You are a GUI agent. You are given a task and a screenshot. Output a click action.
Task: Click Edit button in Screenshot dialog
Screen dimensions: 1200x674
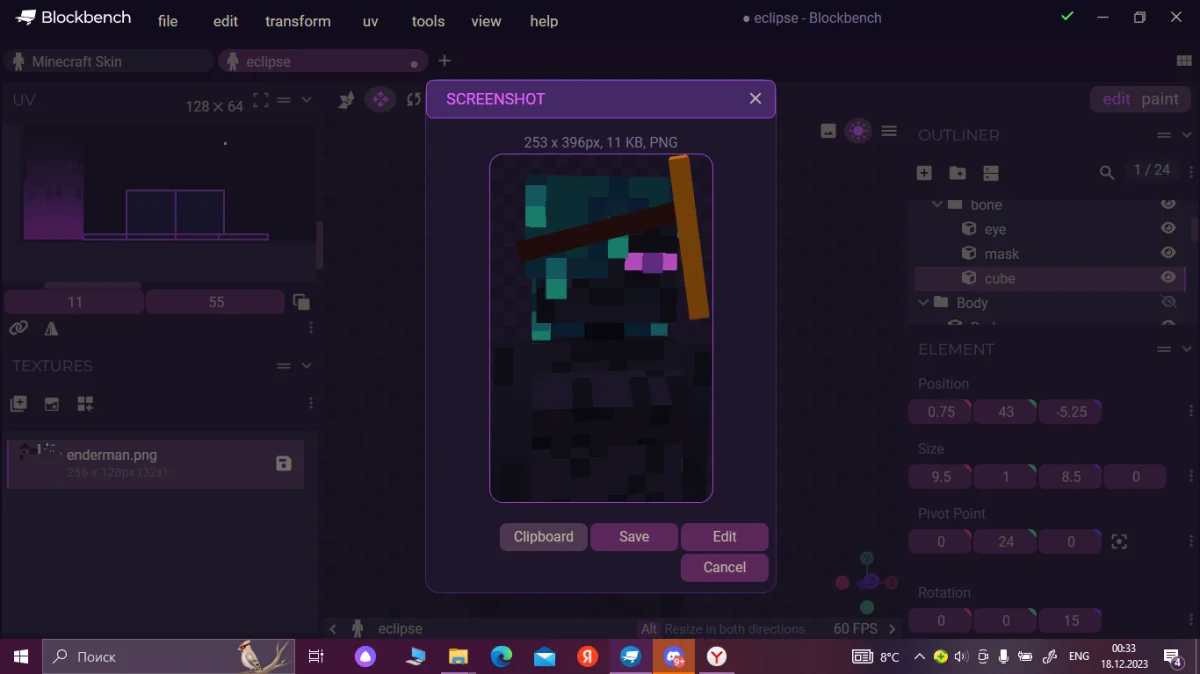[725, 537]
